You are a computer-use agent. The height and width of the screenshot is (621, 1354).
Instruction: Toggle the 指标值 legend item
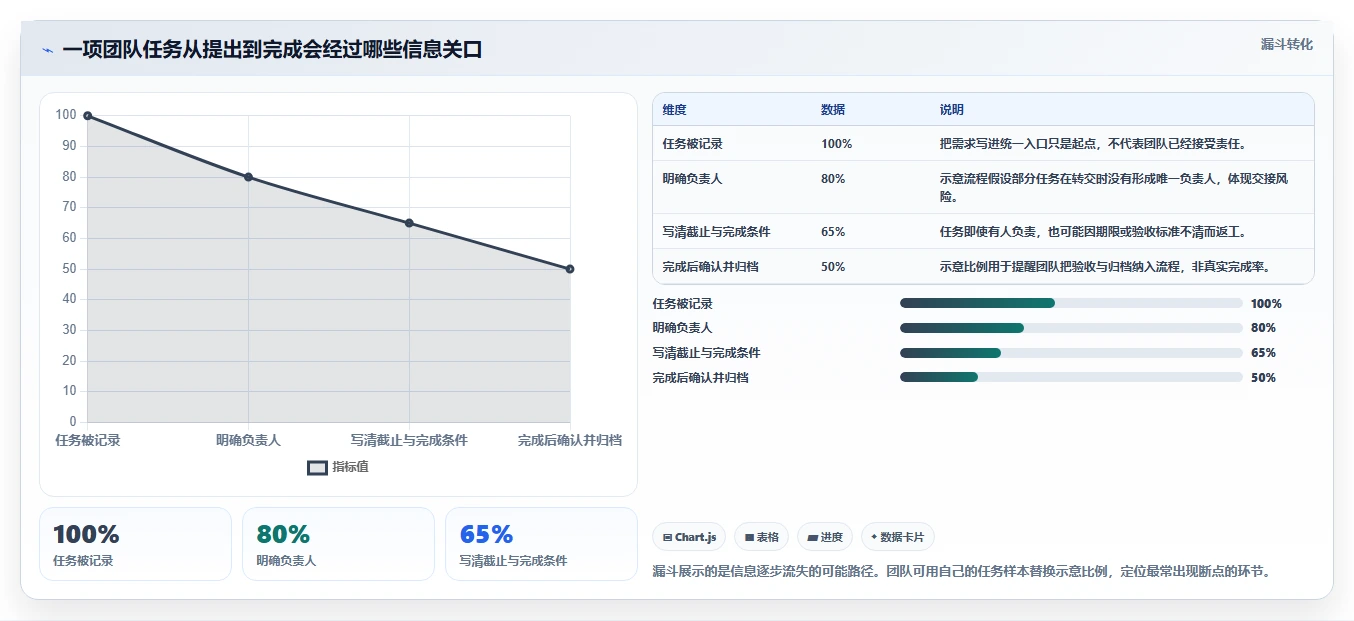[338, 467]
